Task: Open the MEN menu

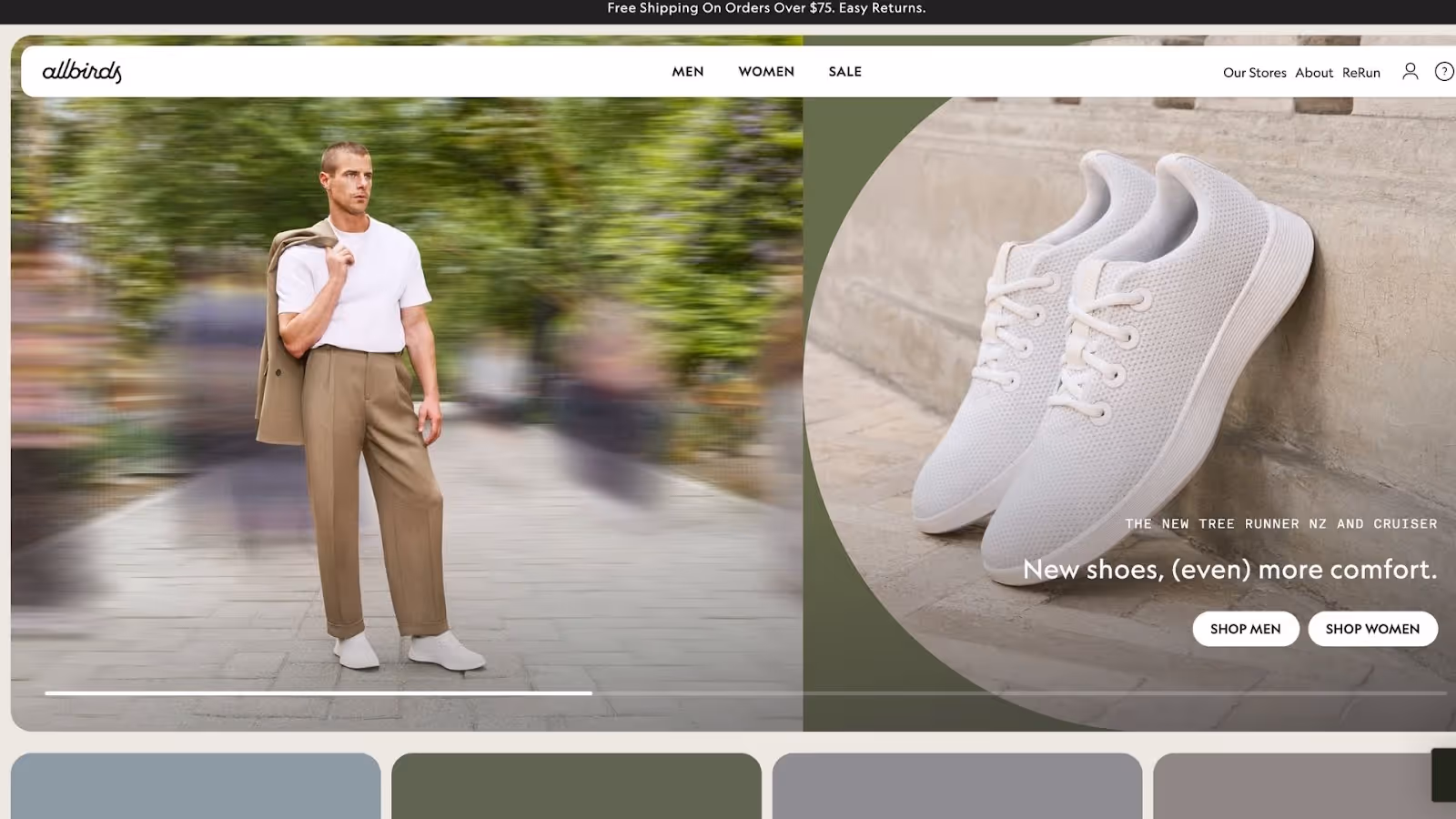Action: (x=688, y=71)
